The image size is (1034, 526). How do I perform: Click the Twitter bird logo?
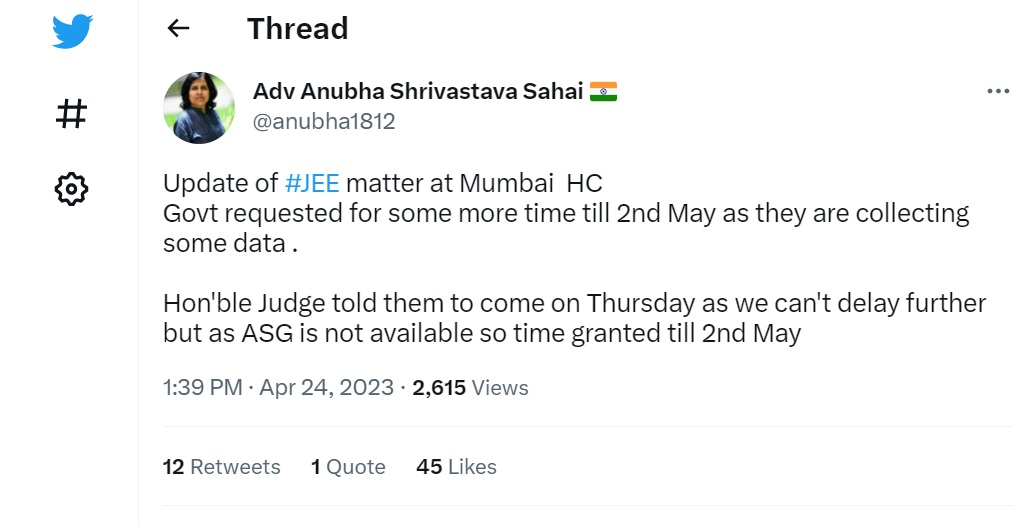pos(72,31)
